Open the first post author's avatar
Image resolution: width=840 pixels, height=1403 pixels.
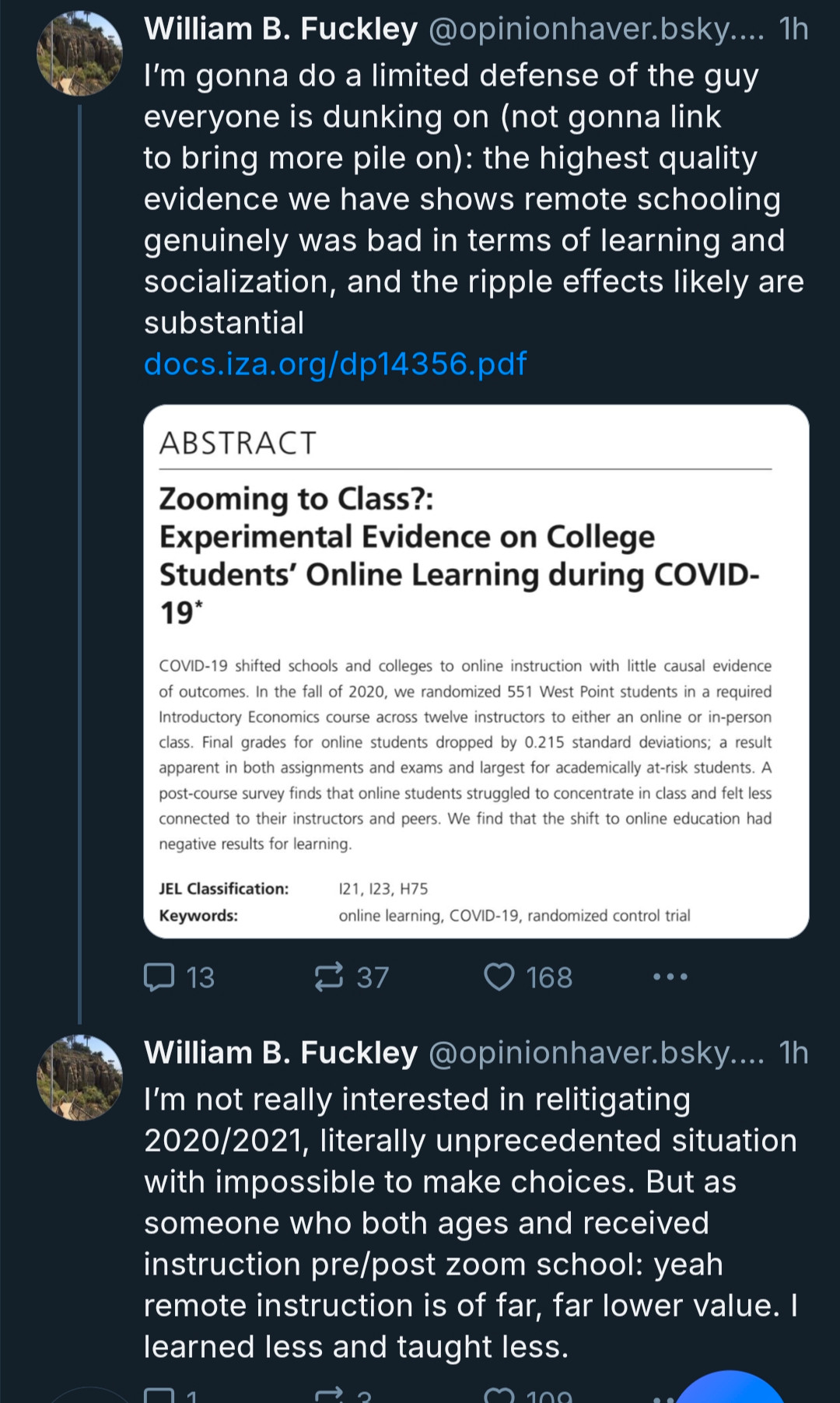pyautogui.click(x=79, y=54)
